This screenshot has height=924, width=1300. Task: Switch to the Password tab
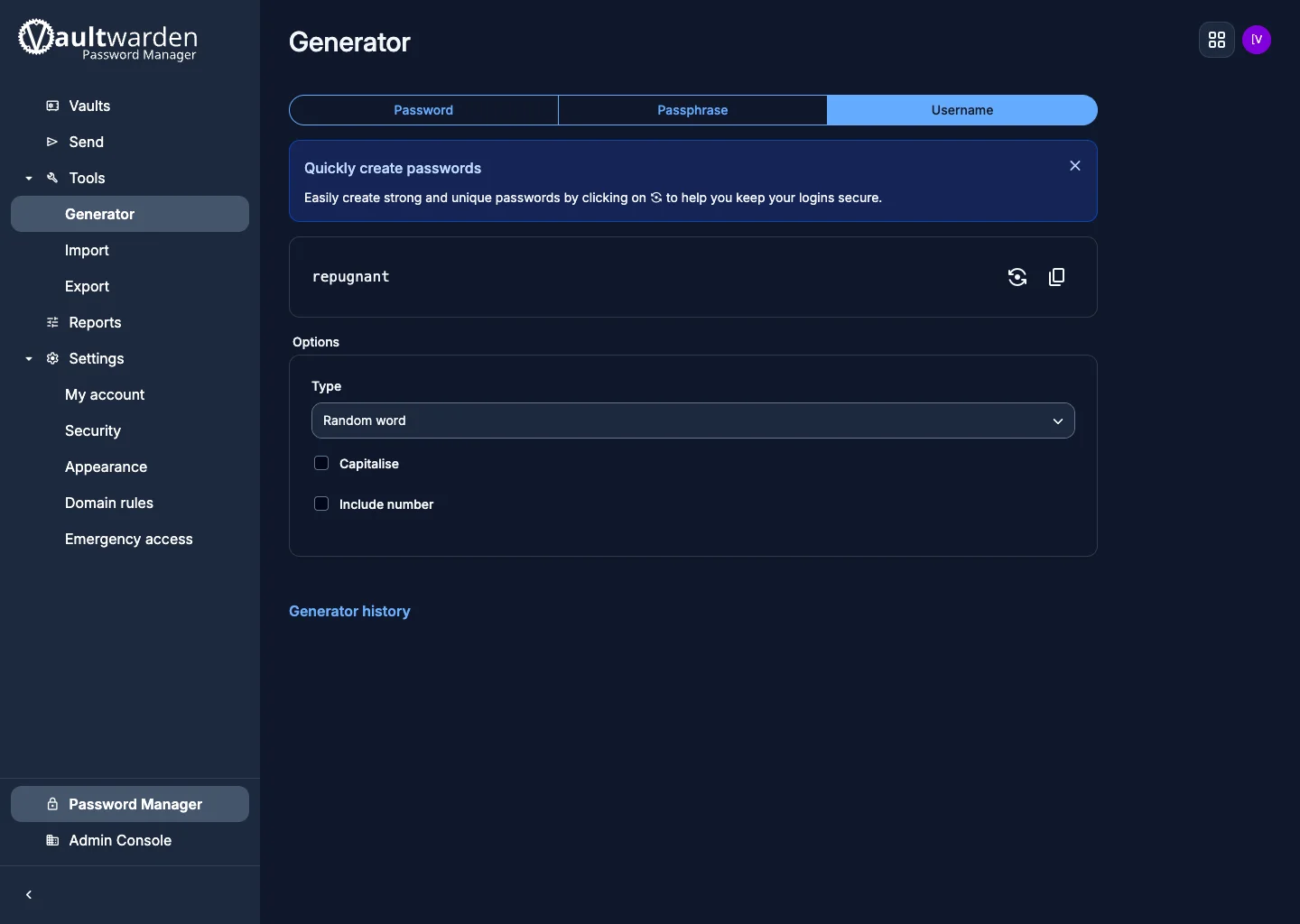coord(423,110)
